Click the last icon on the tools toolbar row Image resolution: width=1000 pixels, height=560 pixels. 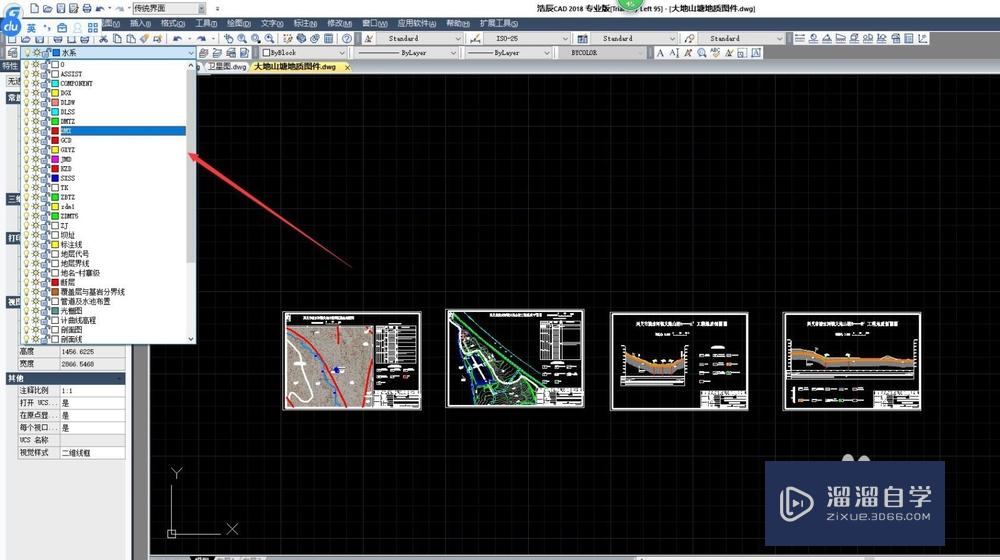point(923,39)
